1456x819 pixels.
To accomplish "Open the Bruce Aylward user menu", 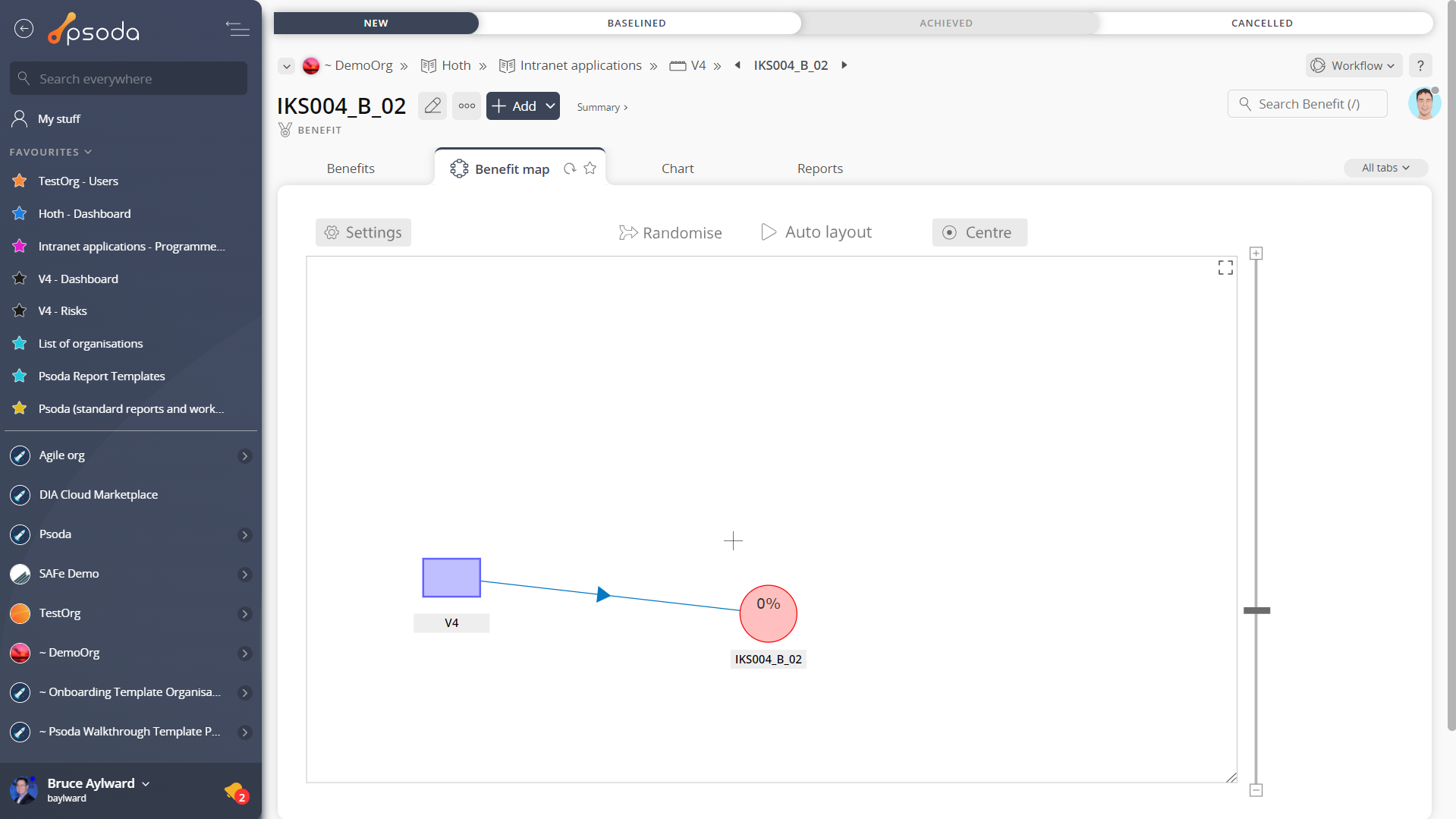I will tap(98, 783).
